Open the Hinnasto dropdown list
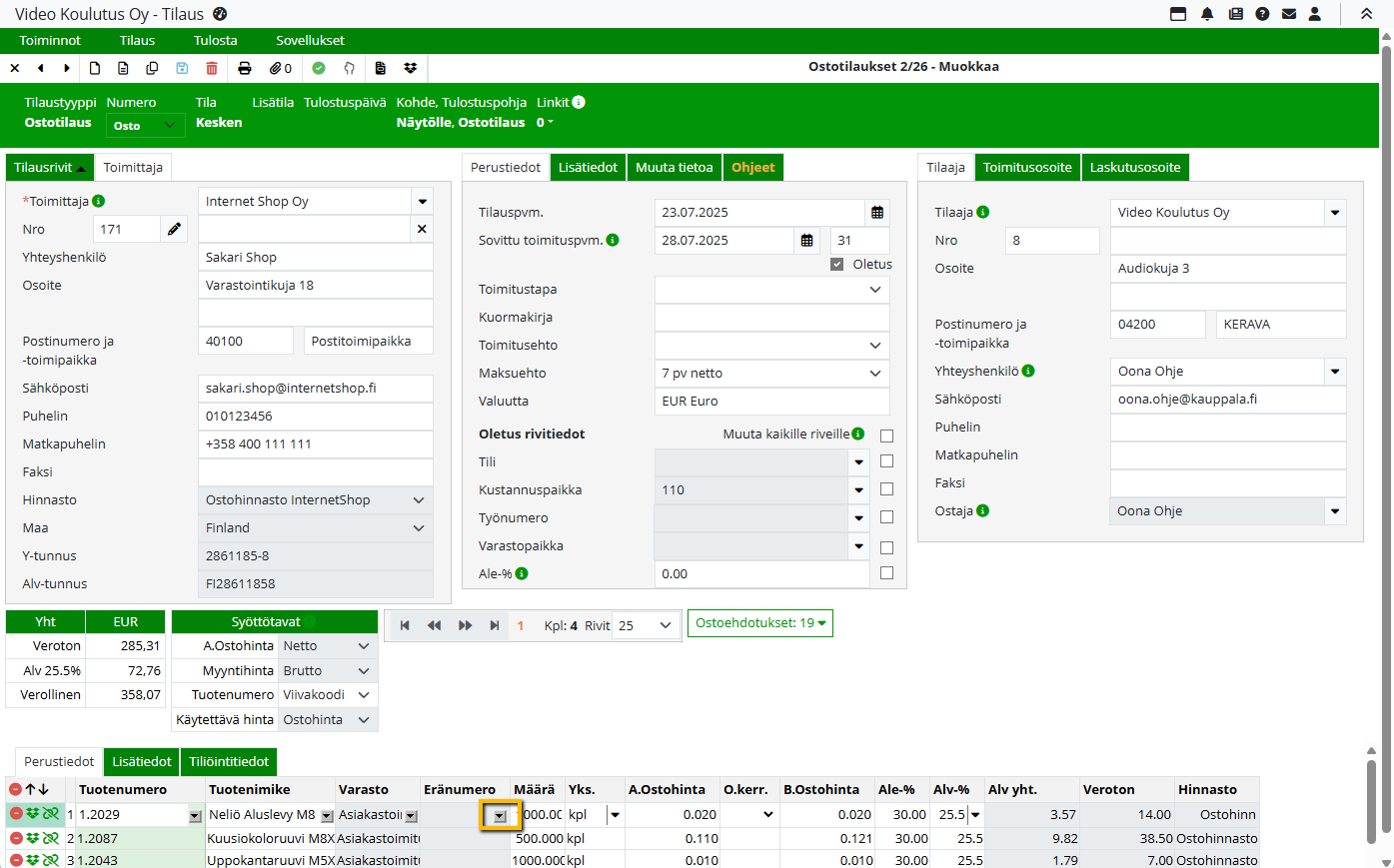 tap(418, 500)
